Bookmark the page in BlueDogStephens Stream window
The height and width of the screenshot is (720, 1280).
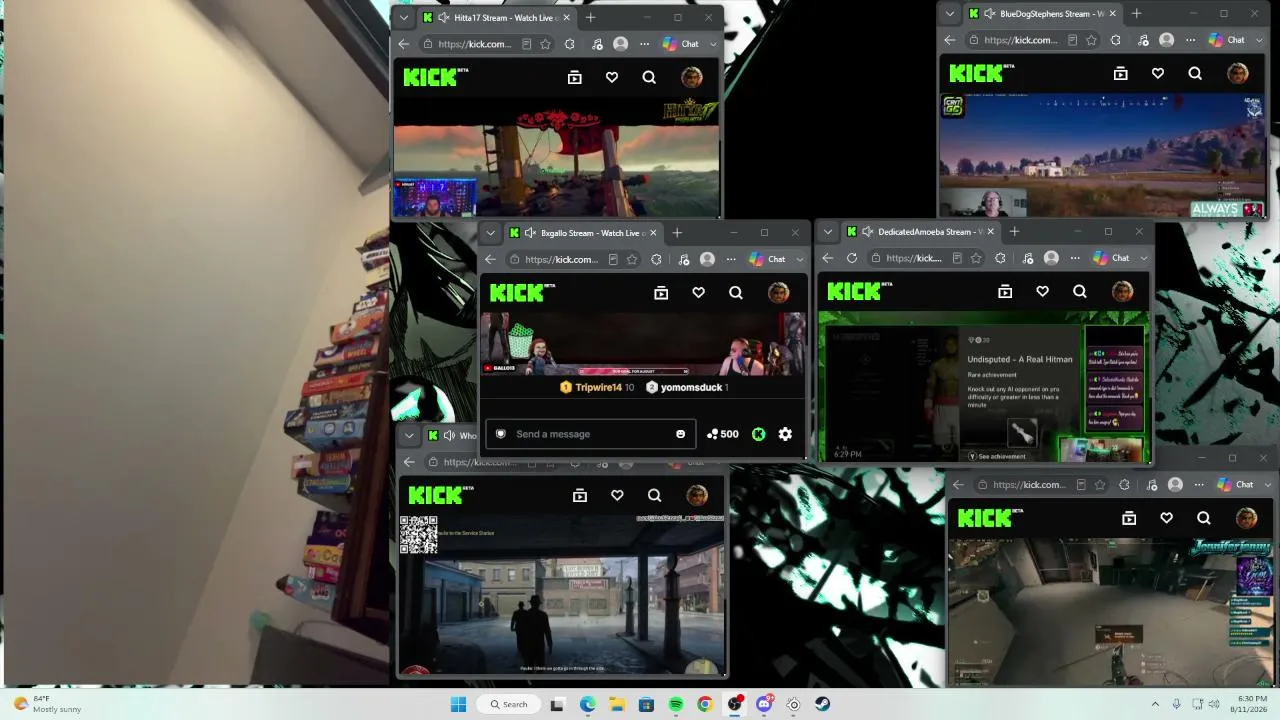click(1091, 40)
